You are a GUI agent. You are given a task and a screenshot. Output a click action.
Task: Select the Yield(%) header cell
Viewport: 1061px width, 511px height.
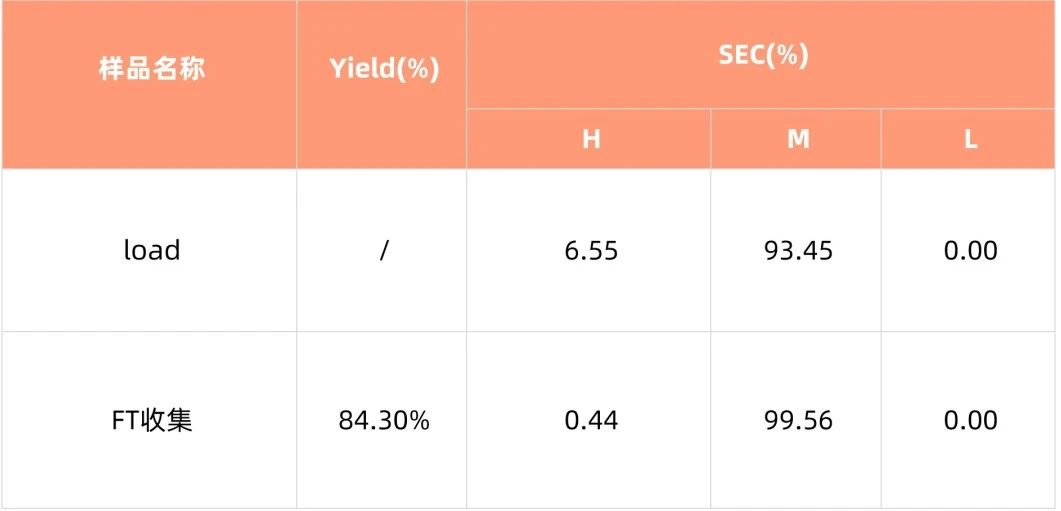click(x=384, y=69)
